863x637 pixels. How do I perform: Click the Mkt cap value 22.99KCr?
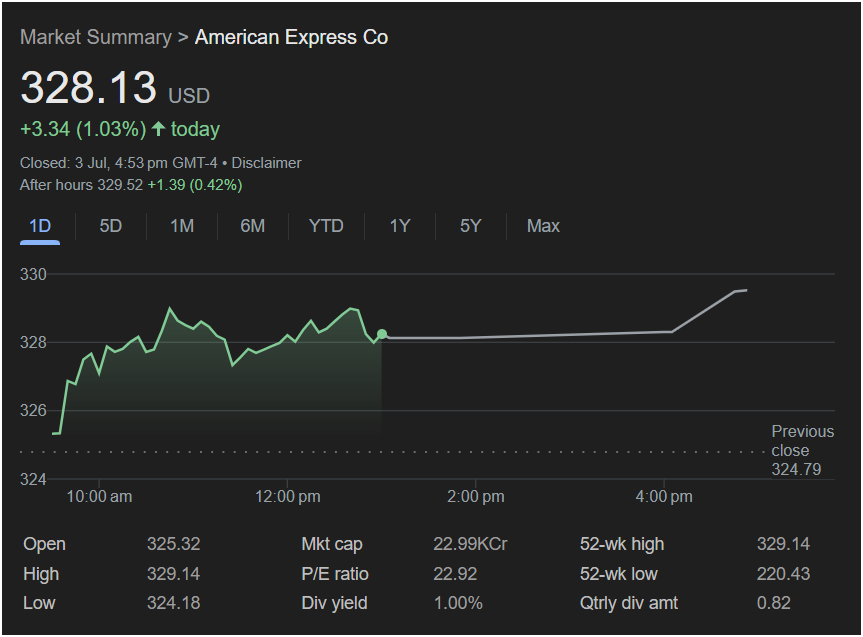470,544
